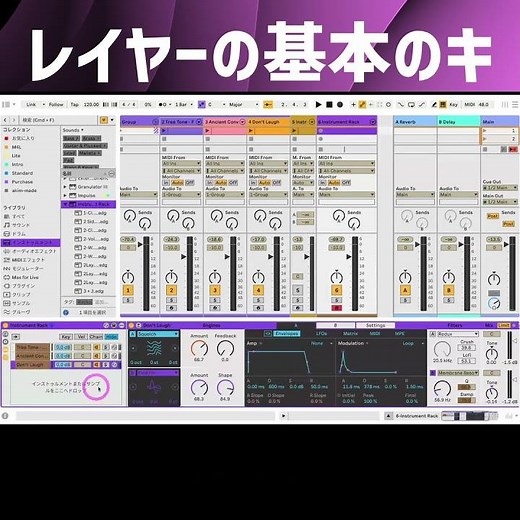Click the Key mapping mode button
The height and width of the screenshot is (520, 520).
point(453,105)
